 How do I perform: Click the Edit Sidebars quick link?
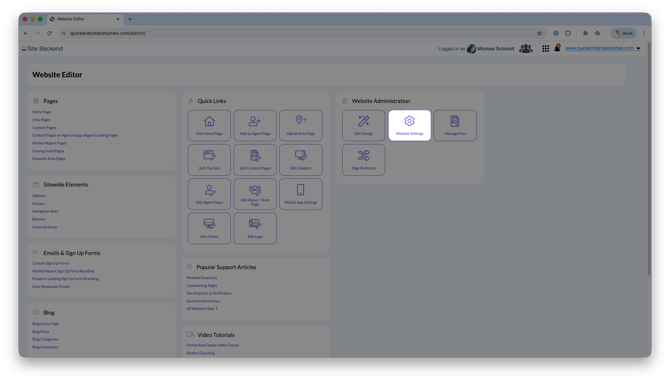point(301,160)
